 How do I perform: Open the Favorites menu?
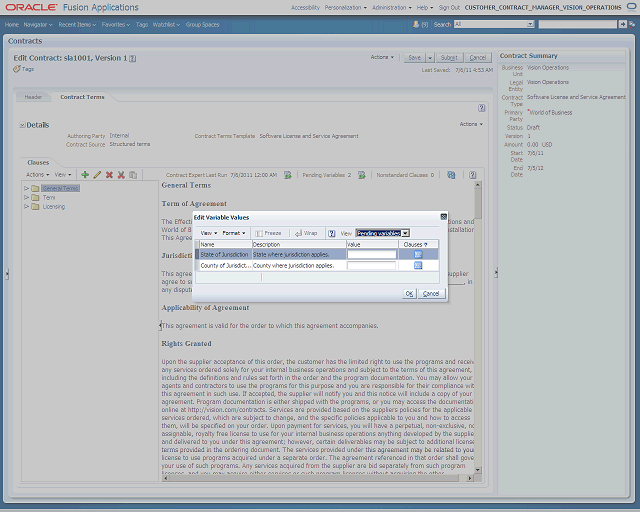(116, 24)
